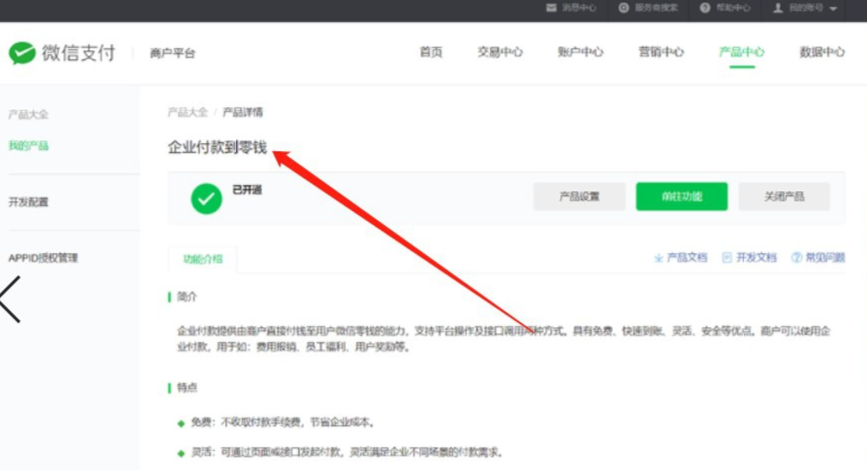Click 产品大全 breadcrumb link
Viewport: 867px width, 470px height.
pos(187,112)
